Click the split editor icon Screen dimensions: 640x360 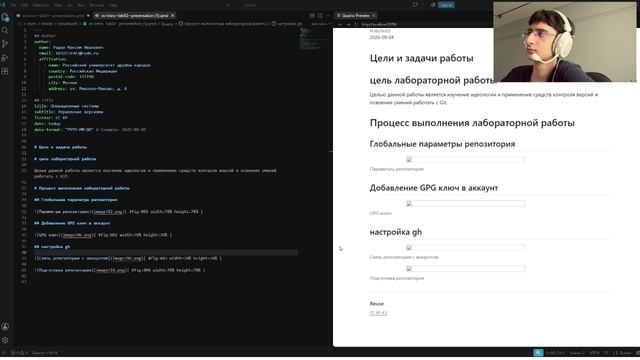point(320,16)
